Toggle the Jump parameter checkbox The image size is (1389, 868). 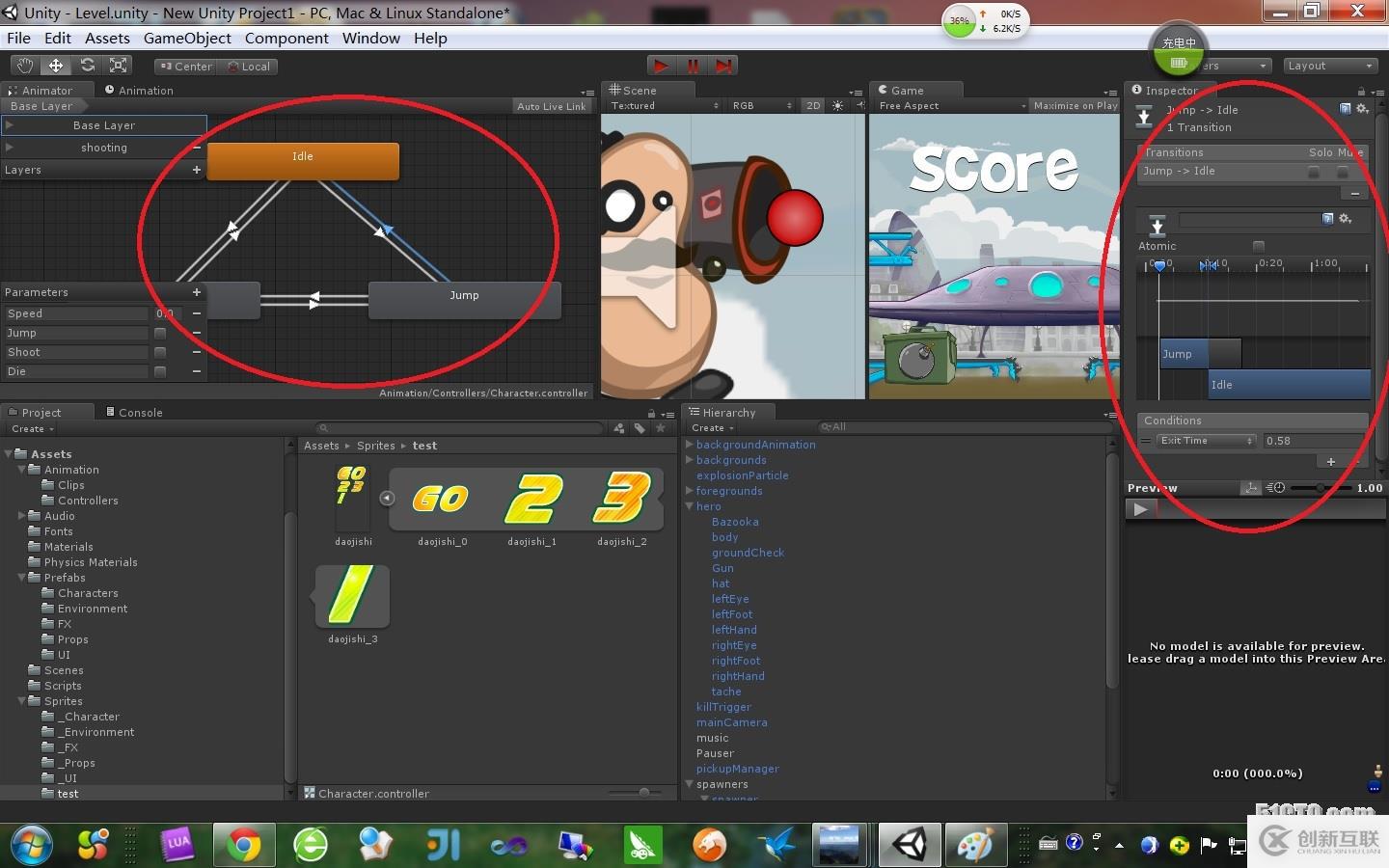pos(160,333)
